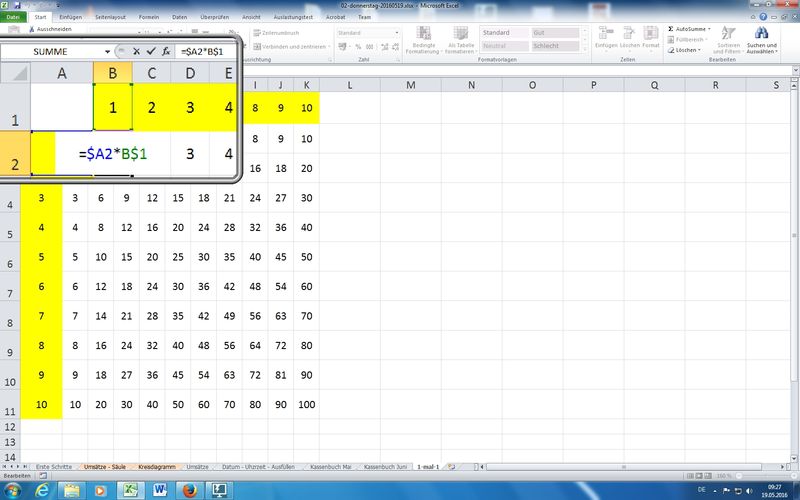The image size is (800, 500).
Task: Open the Ausrichtung group dialog launcher
Action: (x=330, y=60)
